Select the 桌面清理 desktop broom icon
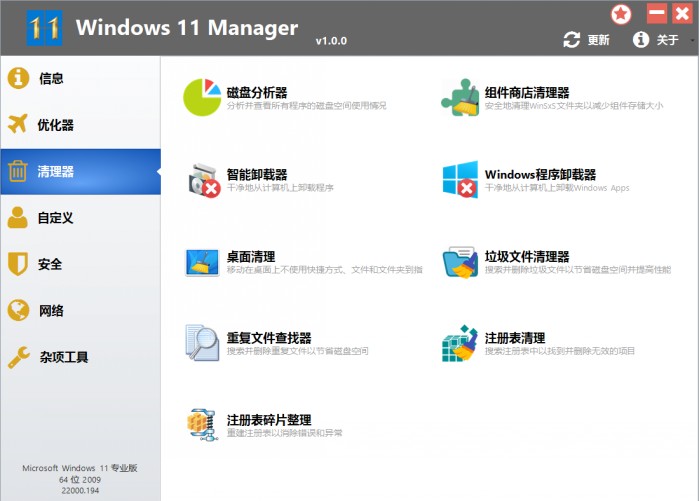 pyautogui.click(x=202, y=262)
